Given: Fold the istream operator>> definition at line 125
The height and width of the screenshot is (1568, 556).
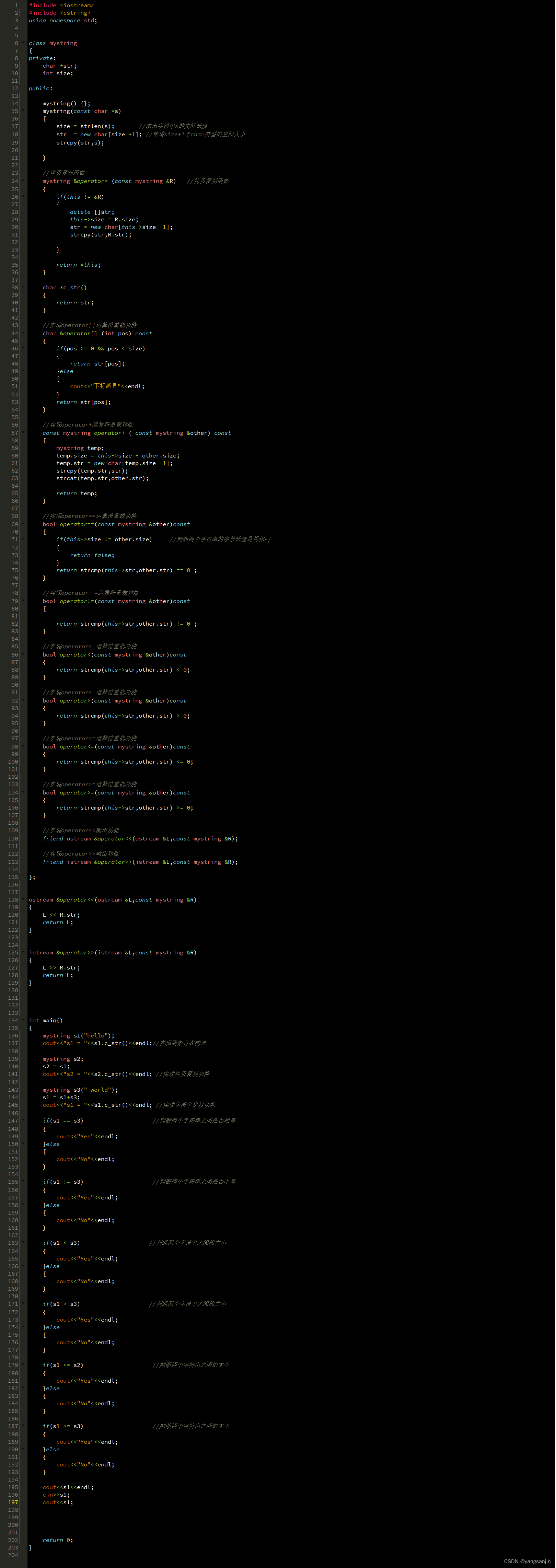Looking at the screenshot, I should click(x=23, y=953).
